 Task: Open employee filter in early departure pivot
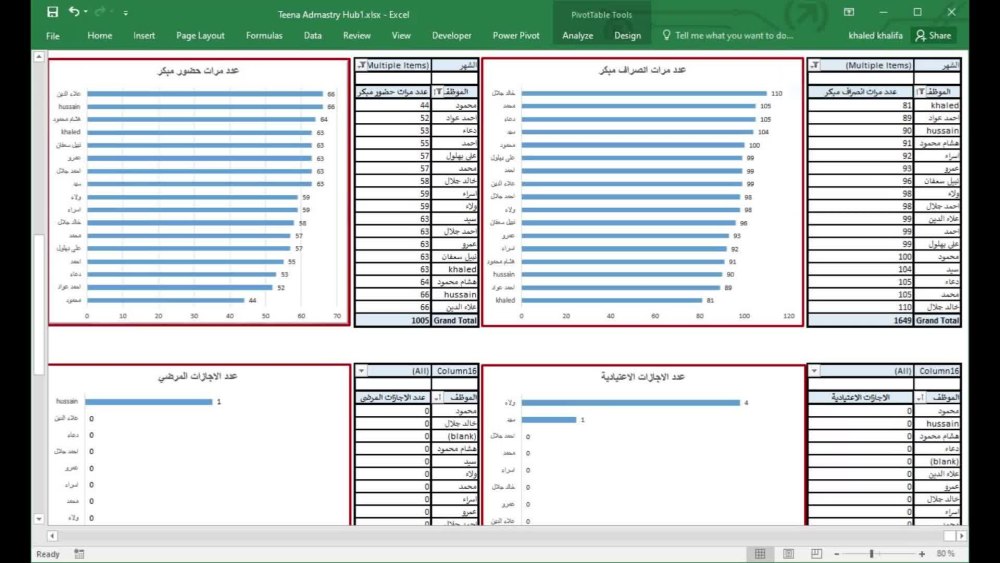point(920,92)
